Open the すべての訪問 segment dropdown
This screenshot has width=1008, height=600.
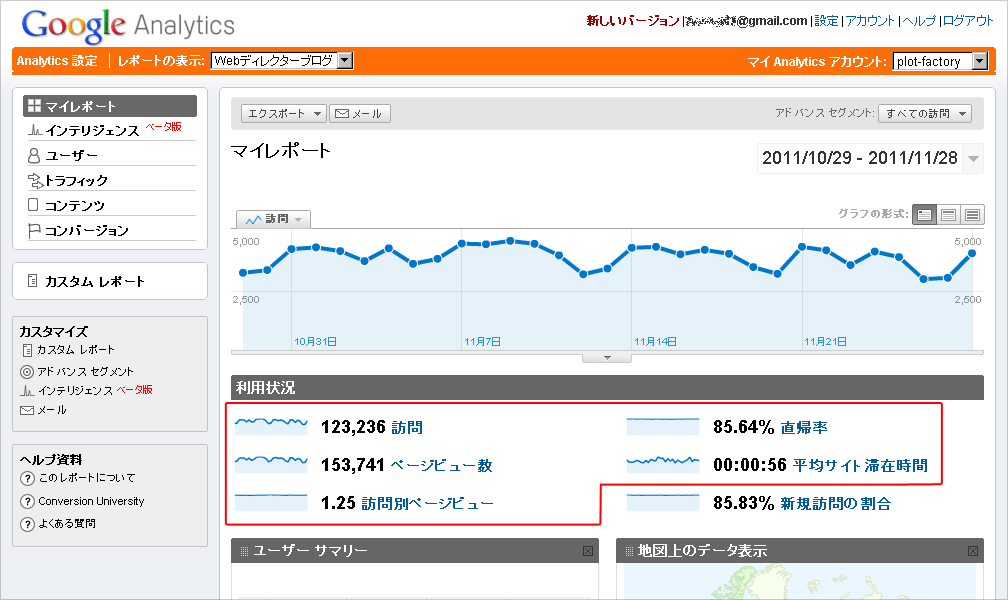pos(925,114)
